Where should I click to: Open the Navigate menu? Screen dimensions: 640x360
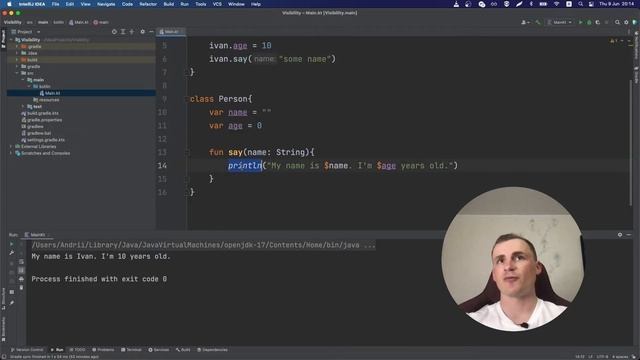pos(106,4)
